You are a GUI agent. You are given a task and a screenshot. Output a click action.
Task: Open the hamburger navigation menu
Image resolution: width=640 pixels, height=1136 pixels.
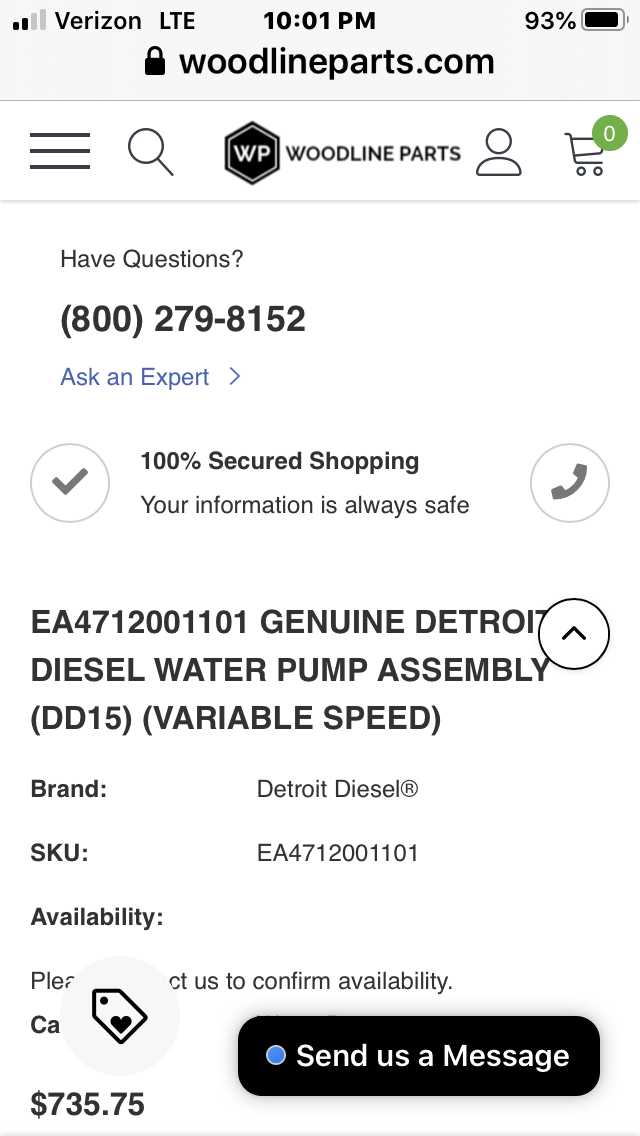click(60, 151)
